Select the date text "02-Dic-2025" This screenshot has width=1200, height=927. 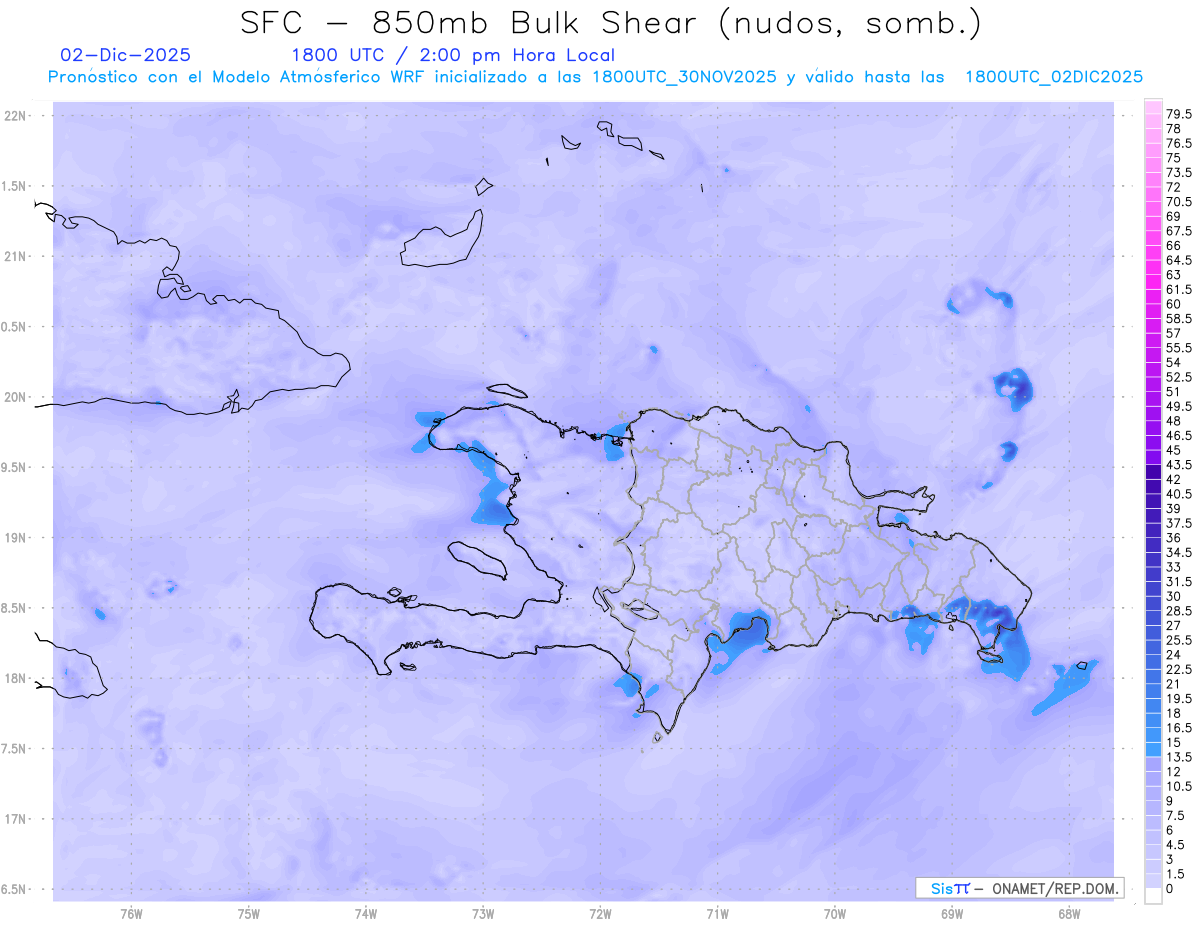(126, 55)
